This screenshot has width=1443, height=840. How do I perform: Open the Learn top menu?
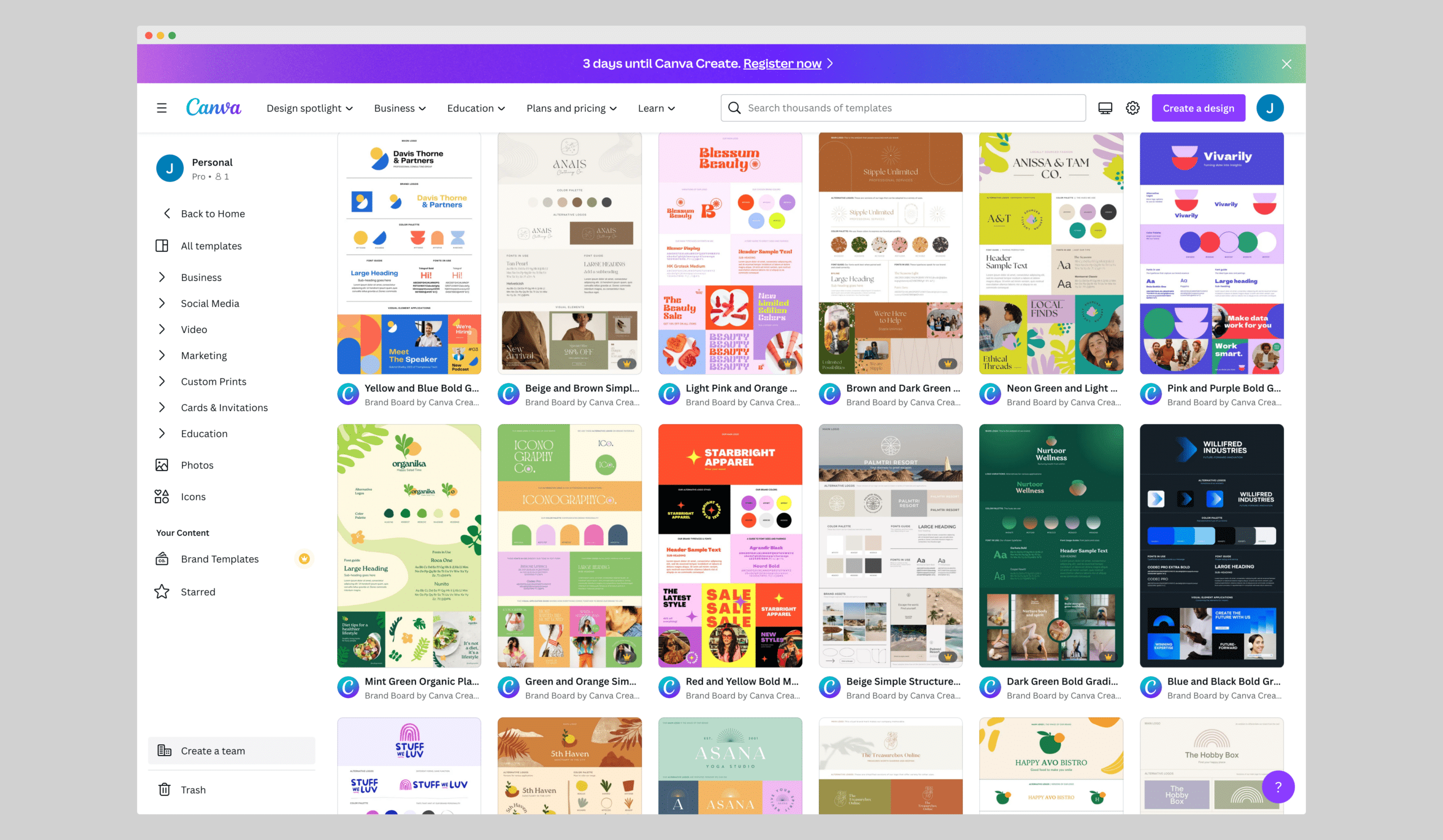point(656,108)
